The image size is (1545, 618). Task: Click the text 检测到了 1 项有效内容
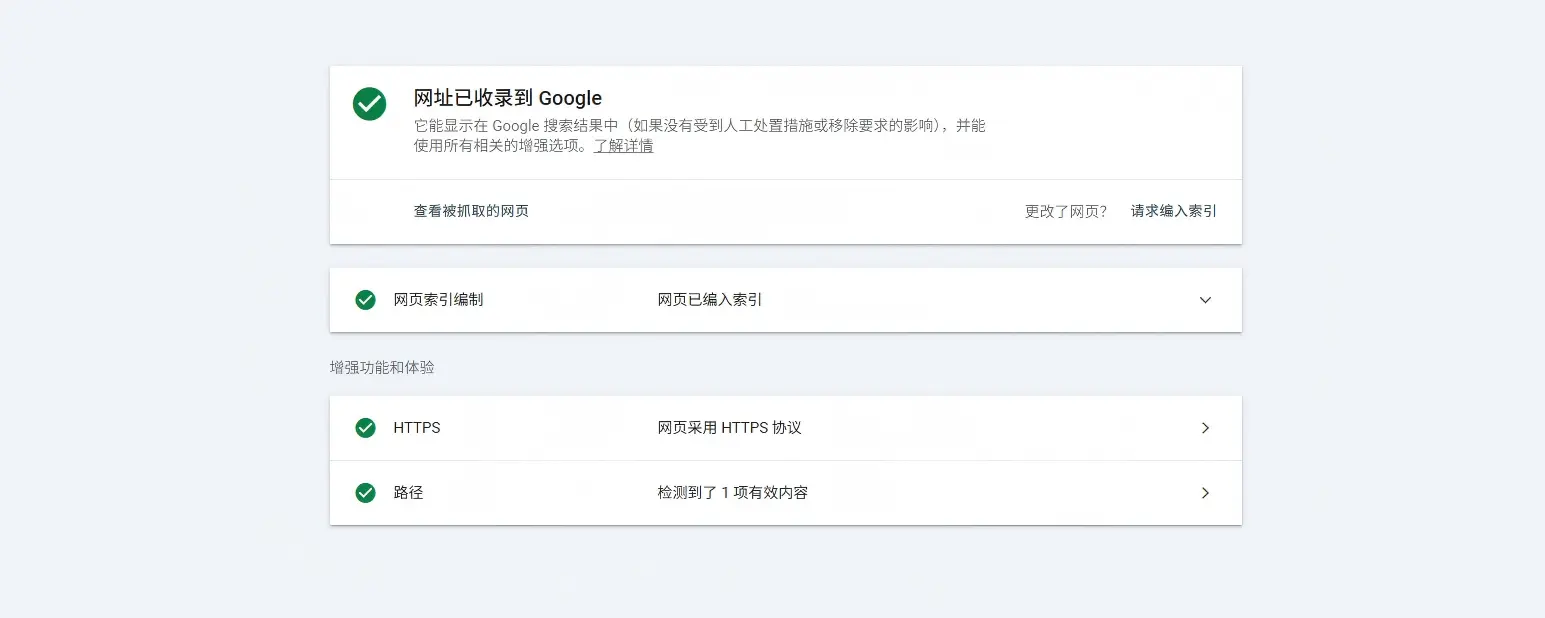coord(733,493)
